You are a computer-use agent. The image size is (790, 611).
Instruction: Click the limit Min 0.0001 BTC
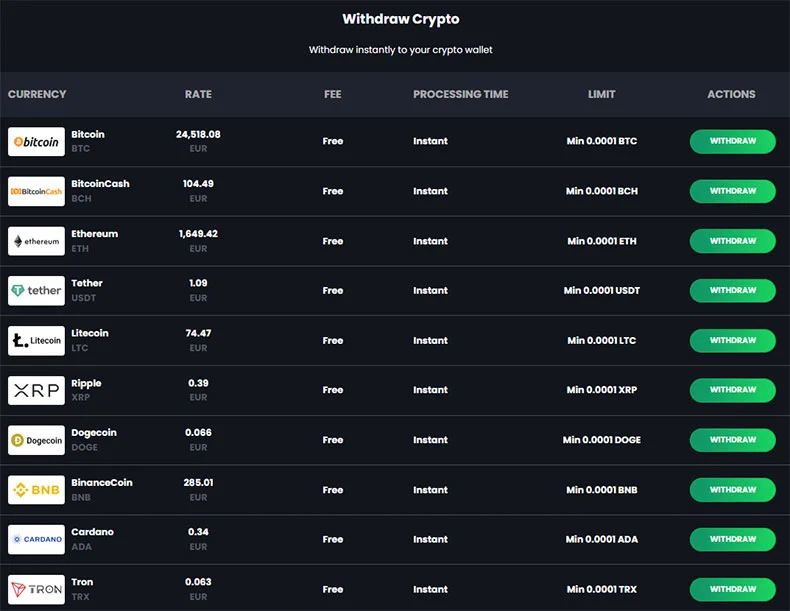(x=602, y=141)
